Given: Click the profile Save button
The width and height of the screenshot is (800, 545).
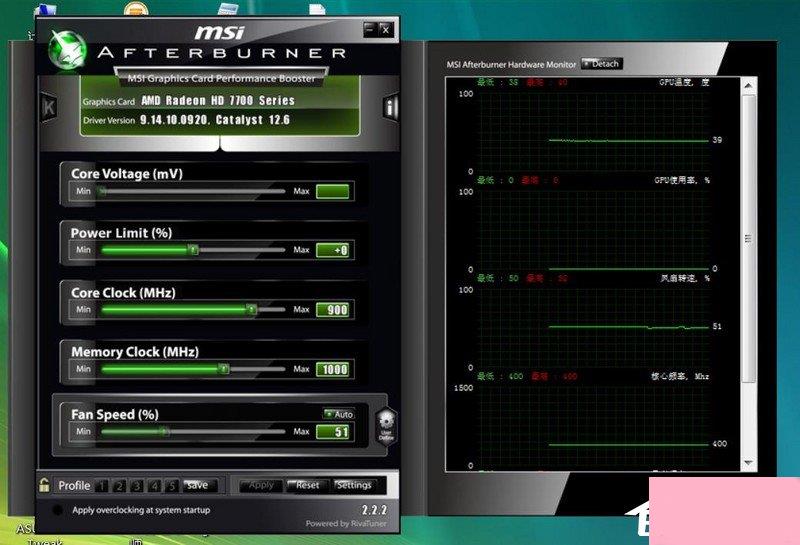Looking at the screenshot, I should (x=199, y=485).
